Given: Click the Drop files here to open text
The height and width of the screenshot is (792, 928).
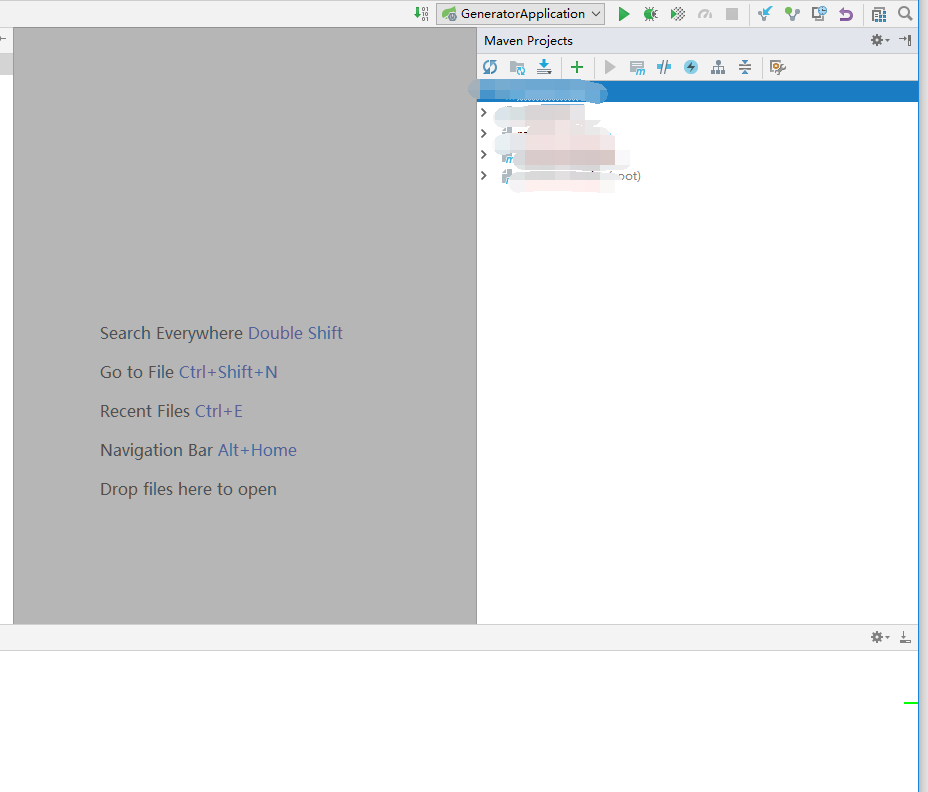Looking at the screenshot, I should click(x=188, y=489).
